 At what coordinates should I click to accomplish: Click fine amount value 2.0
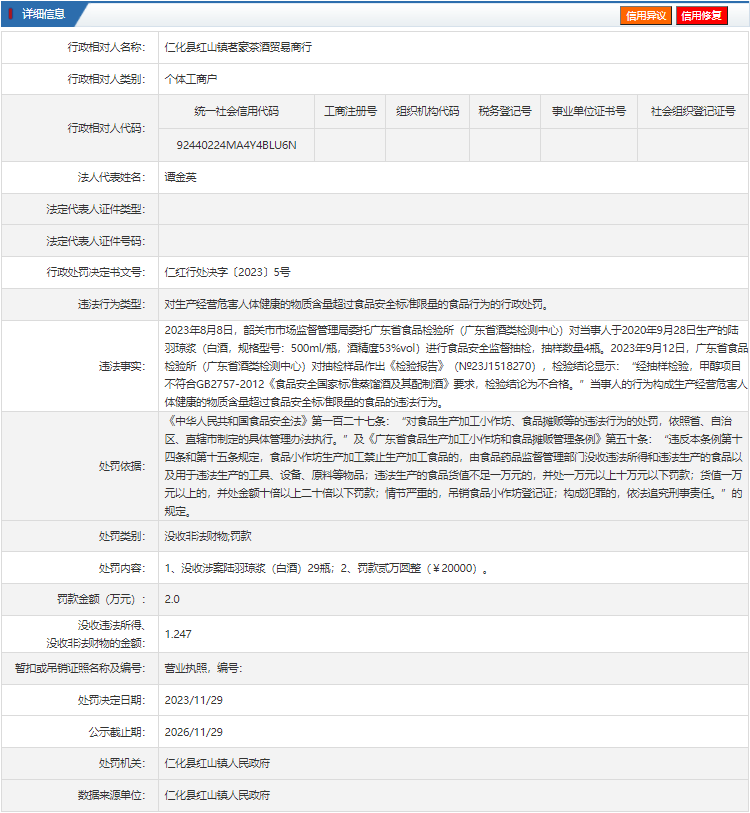tap(172, 599)
